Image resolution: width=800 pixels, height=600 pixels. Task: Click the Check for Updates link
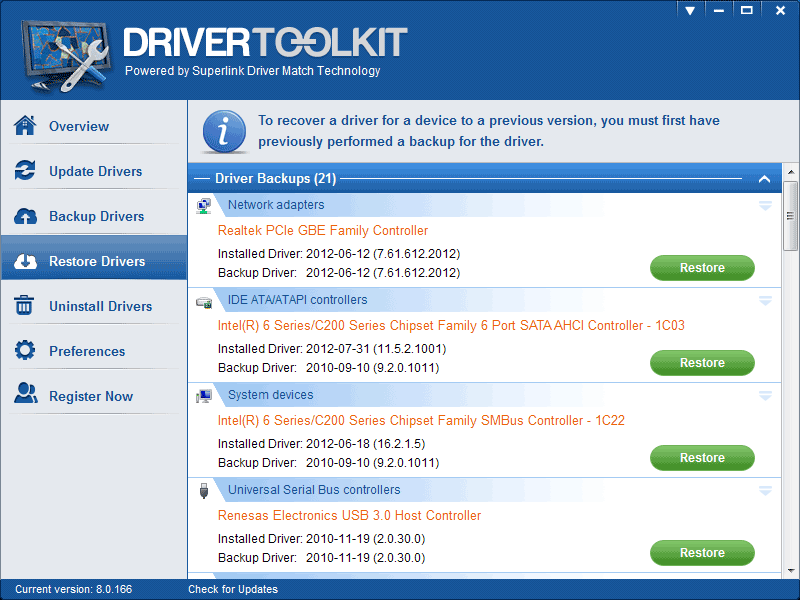pyautogui.click(x=233, y=589)
